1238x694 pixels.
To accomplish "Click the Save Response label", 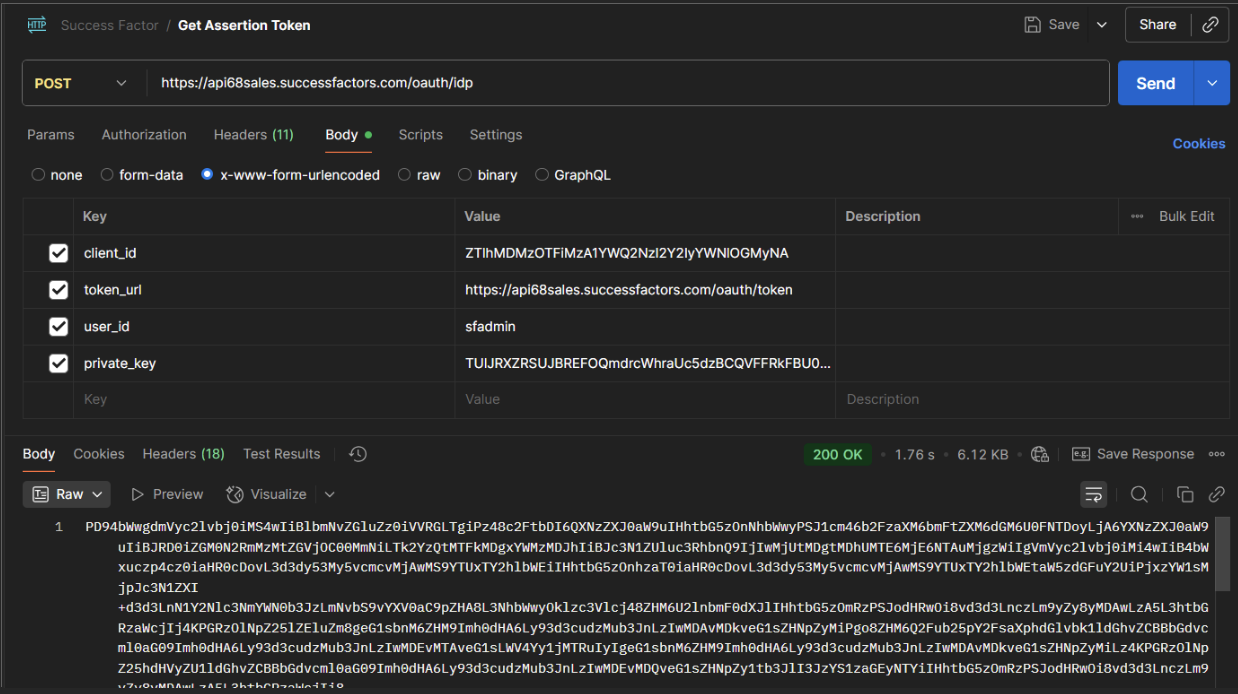I will coord(1146,454).
